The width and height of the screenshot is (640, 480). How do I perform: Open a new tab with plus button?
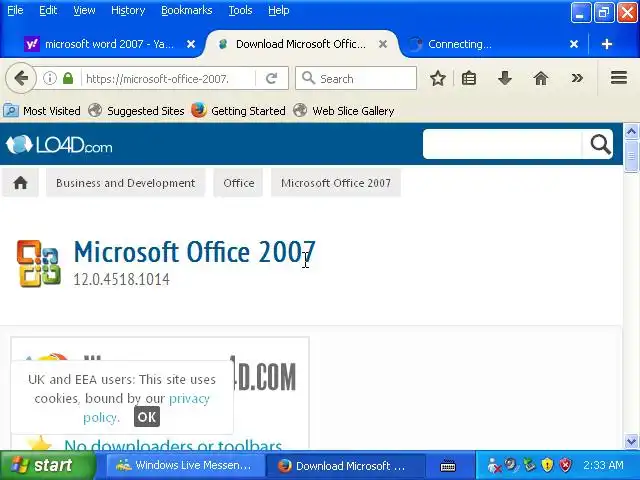[x=607, y=44]
